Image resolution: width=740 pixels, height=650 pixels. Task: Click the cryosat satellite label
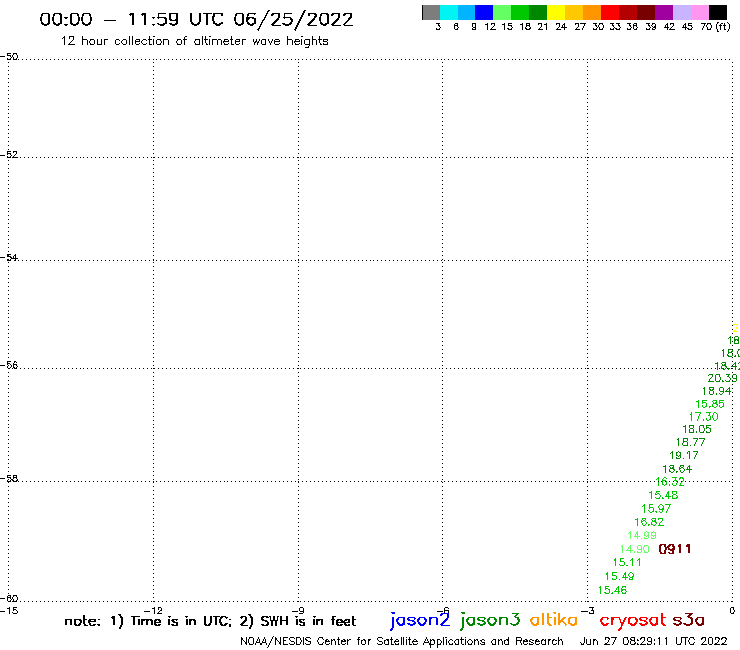[x=633, y=621]
